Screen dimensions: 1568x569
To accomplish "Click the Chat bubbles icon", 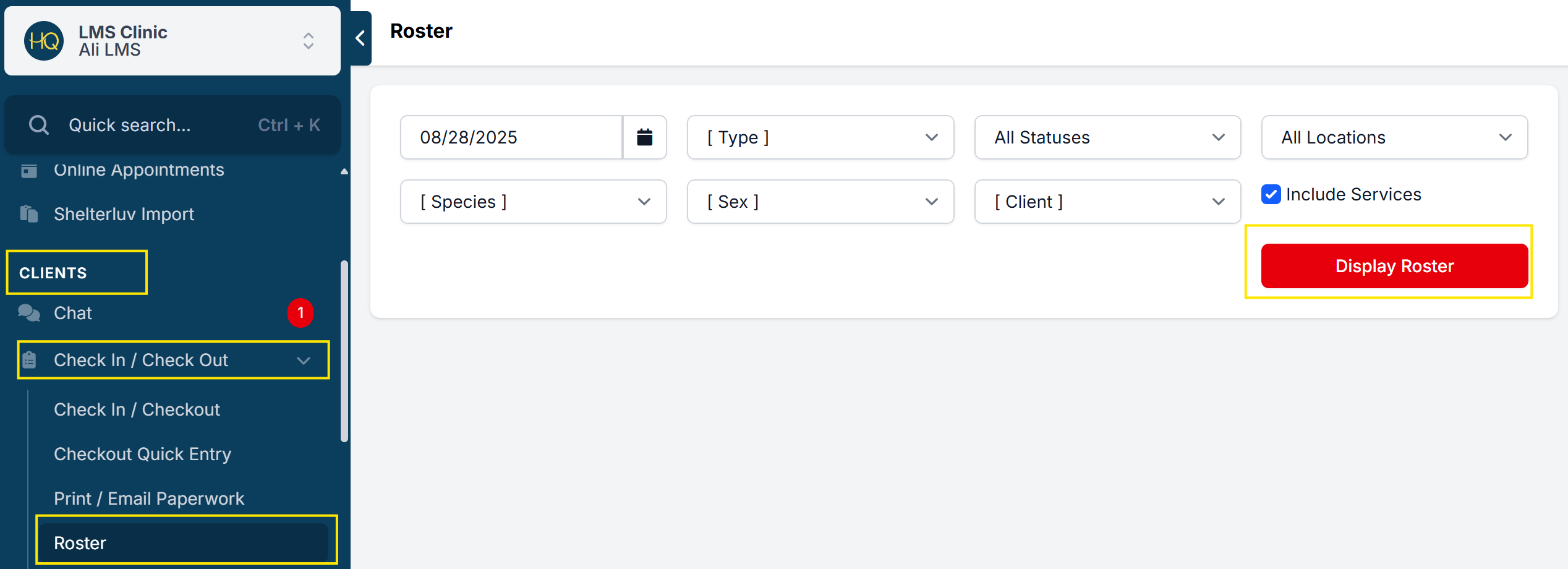I will 29,313.
